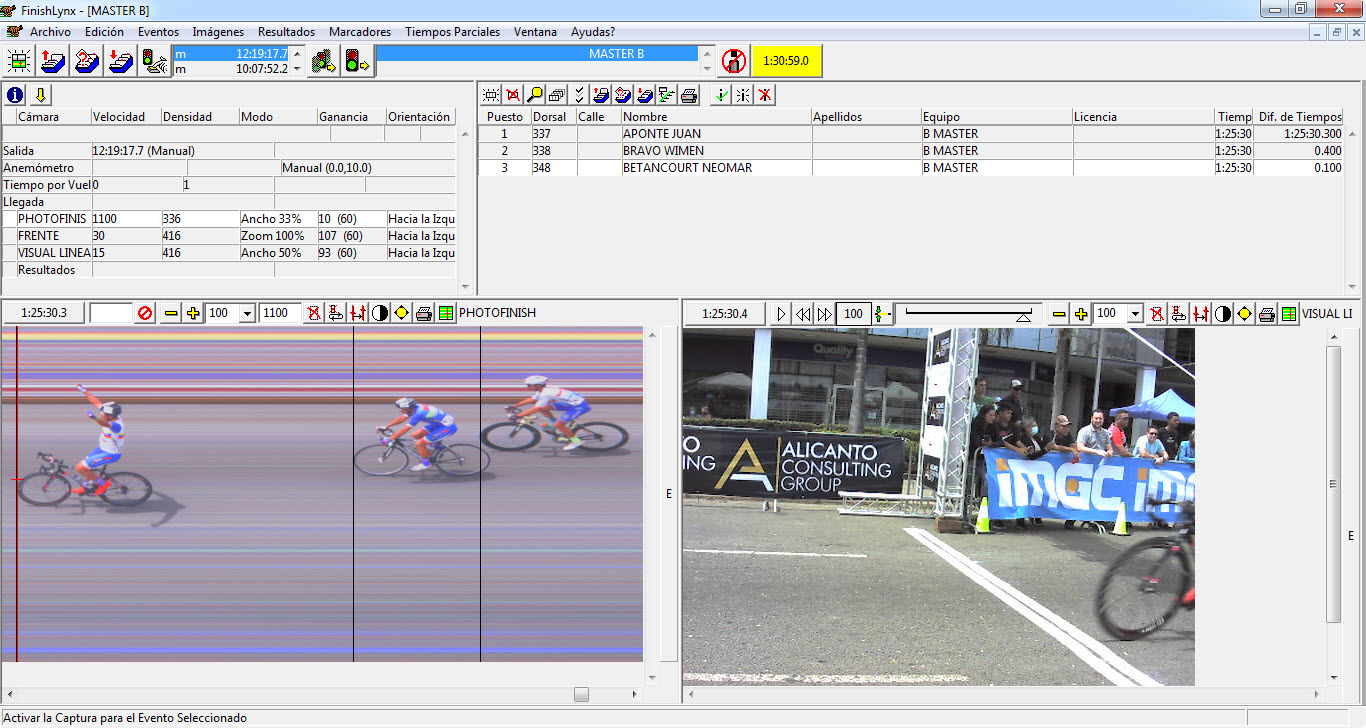
Task: Zoom out with VISUAL LINEA yellow minus icon
Action: (x=1059, y=314)
